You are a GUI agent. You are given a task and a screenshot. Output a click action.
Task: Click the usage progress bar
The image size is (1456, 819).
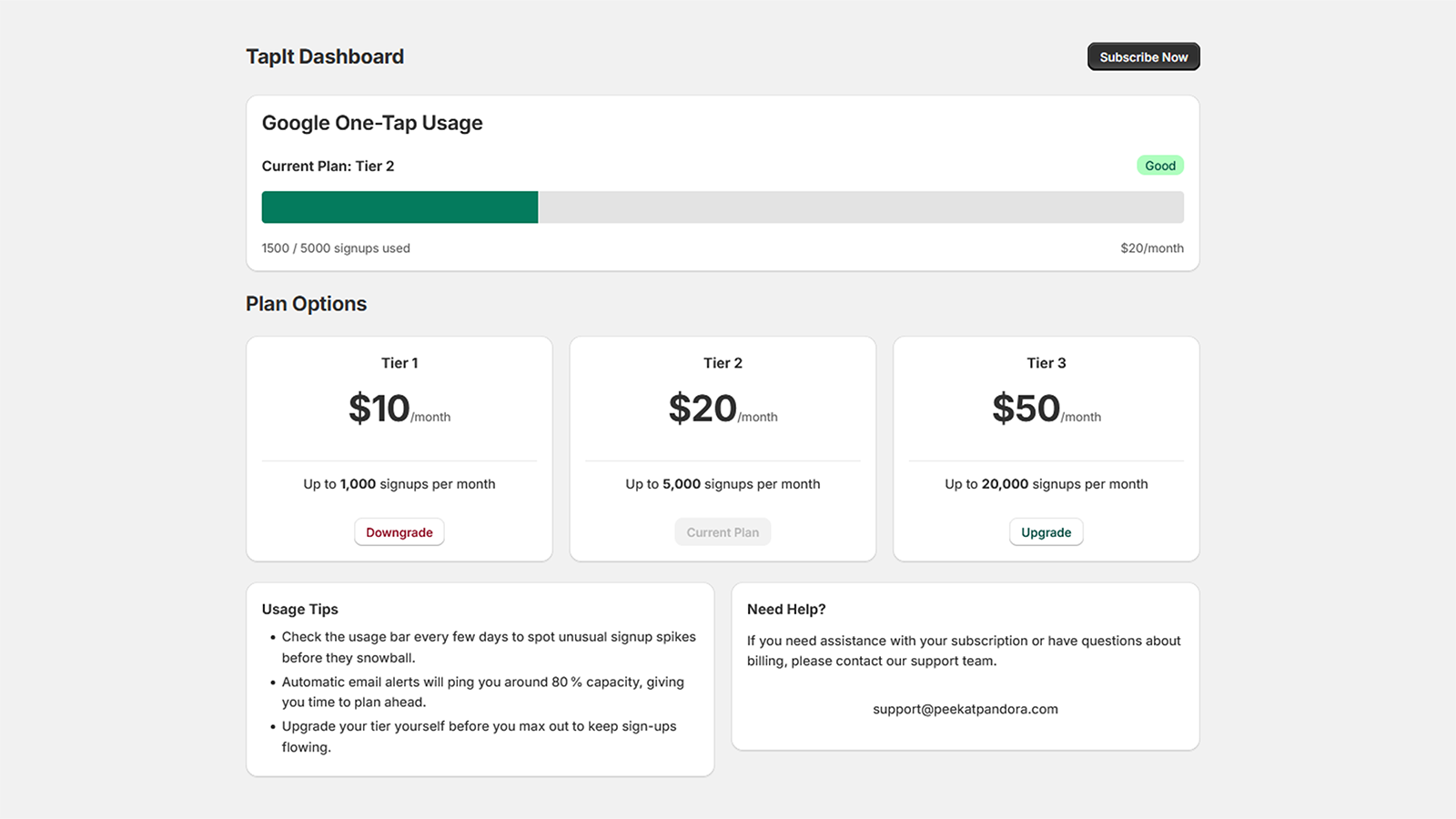tap(722, 207)
